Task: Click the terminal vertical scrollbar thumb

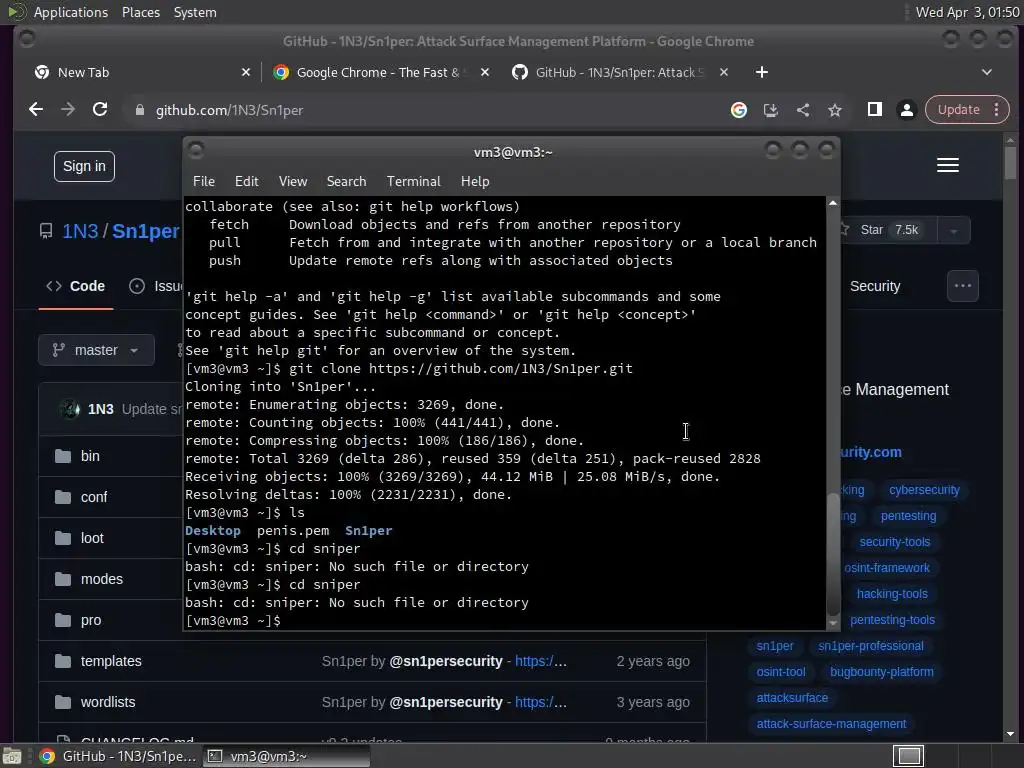Action: click(833, 554)
